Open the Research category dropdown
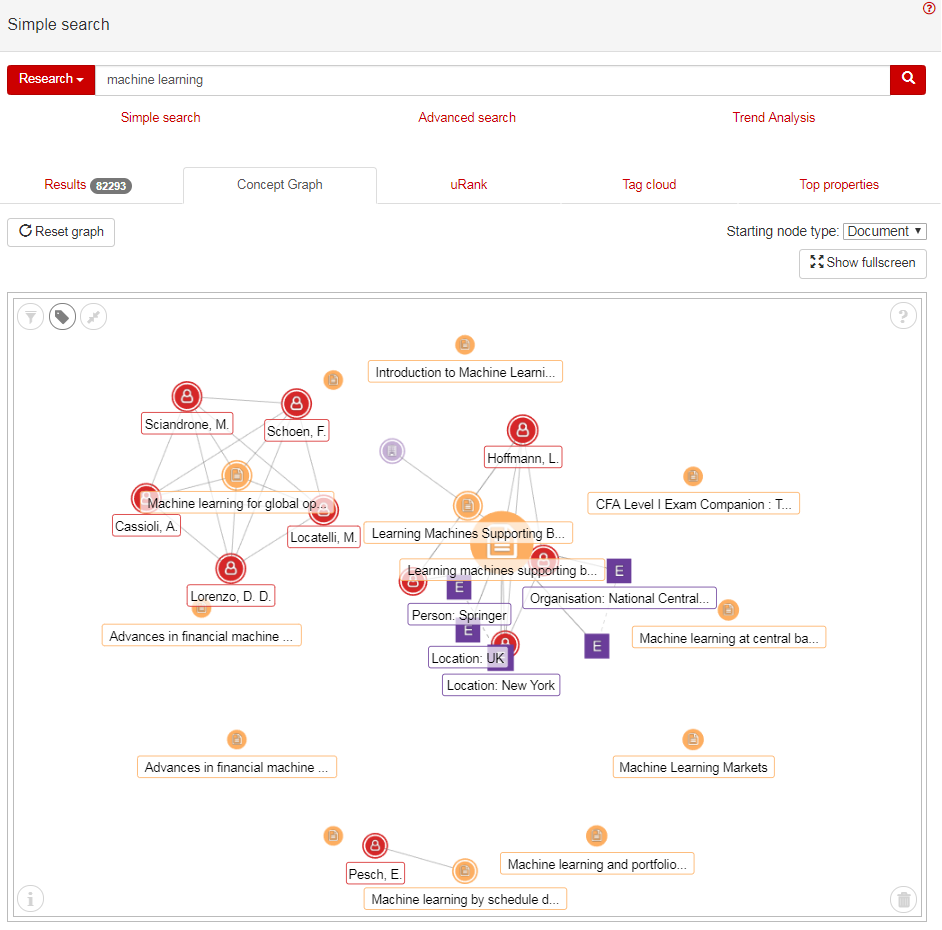942x930 pixels. [x=51, y=80]
